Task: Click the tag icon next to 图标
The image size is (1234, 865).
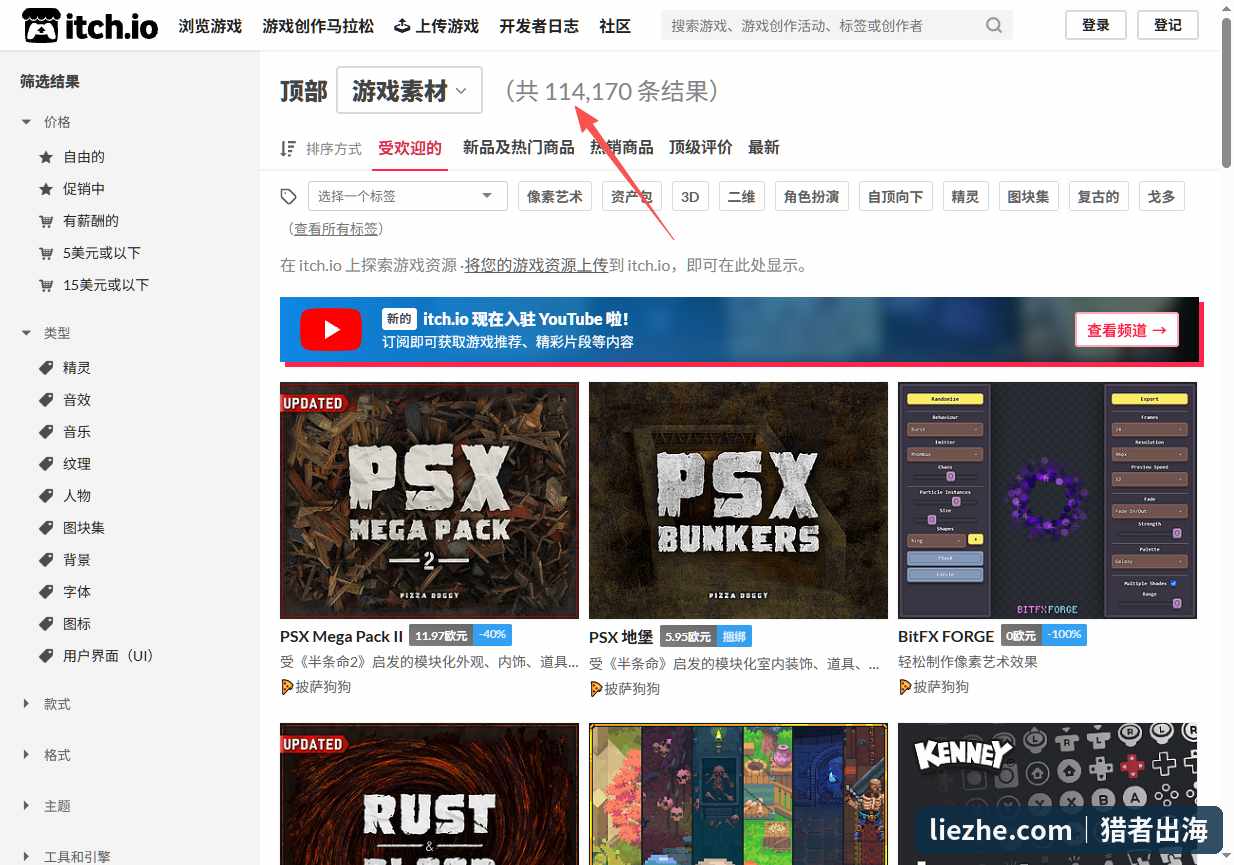Action: 45,624
